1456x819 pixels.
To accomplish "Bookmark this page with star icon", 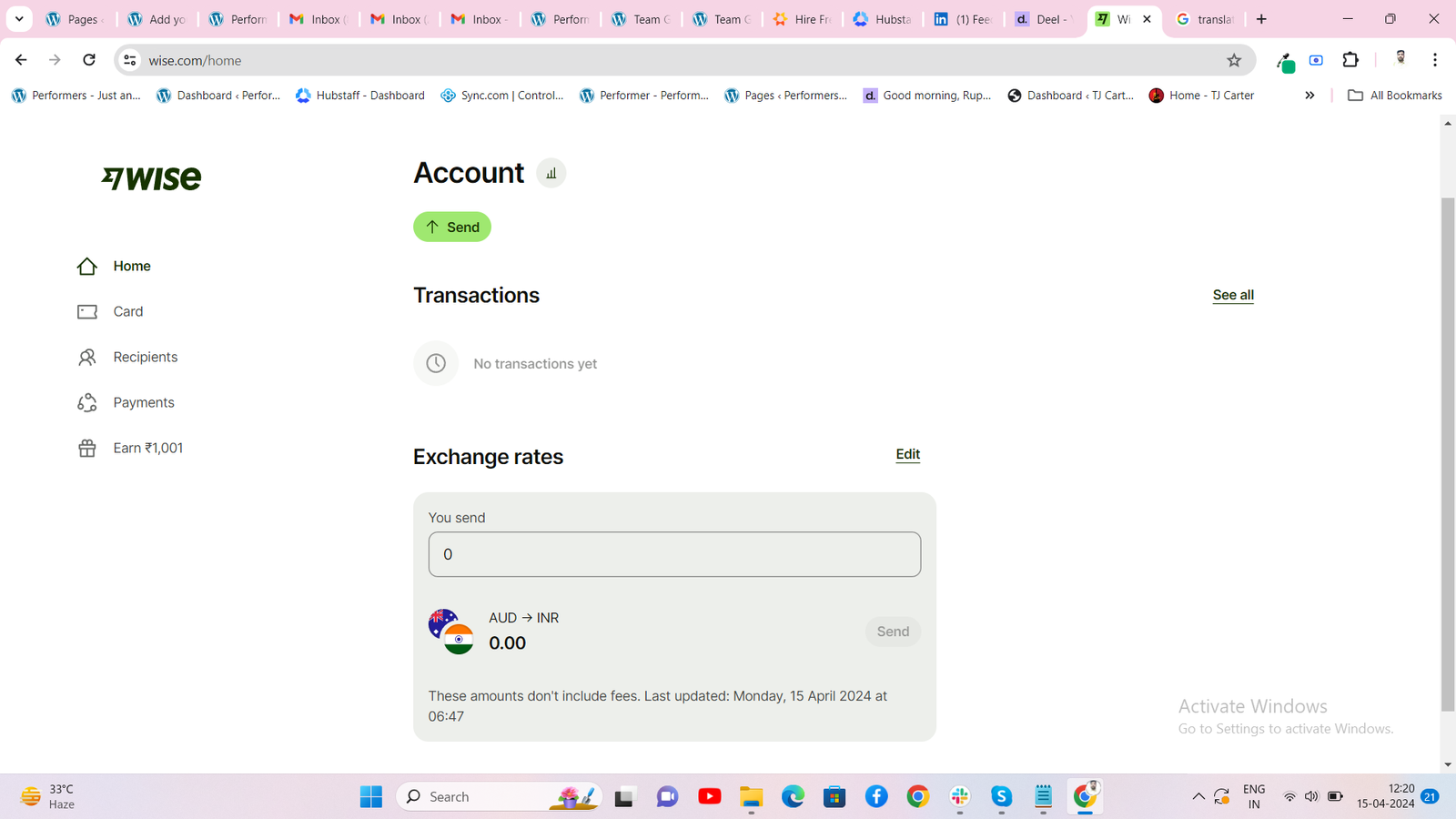I will [1234, 60].
